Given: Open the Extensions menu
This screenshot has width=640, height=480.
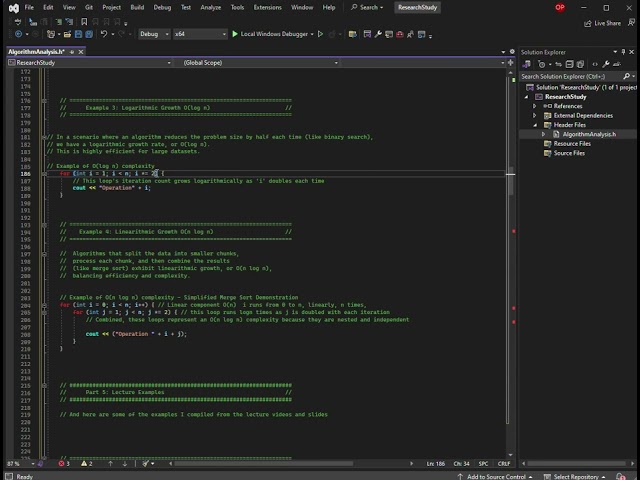Looking at the screenshot, I should click(267, 7).
